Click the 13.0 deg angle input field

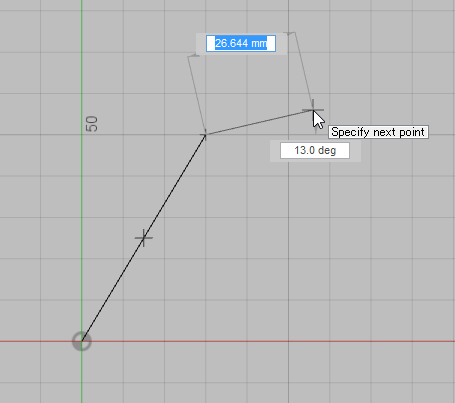coord(315,150)
